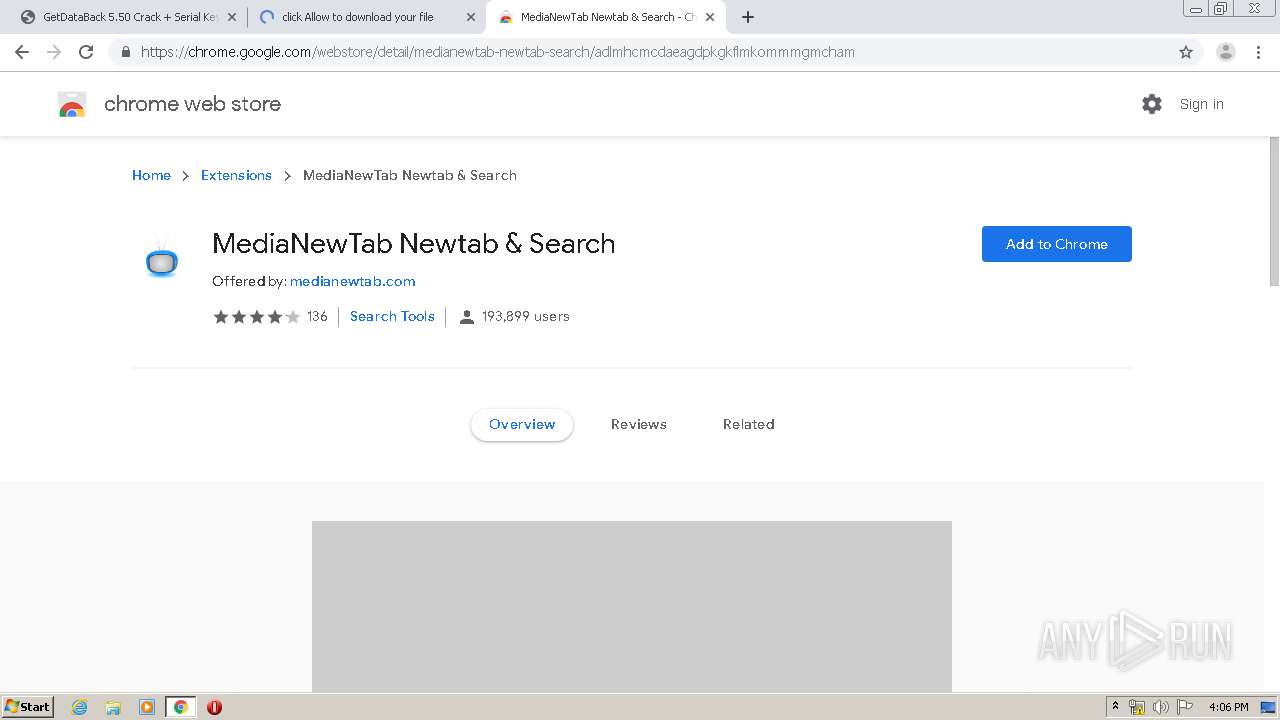Open the medianewtab.com publisher link
This screenshot has width=1280, height=720.
click(352, 281)
